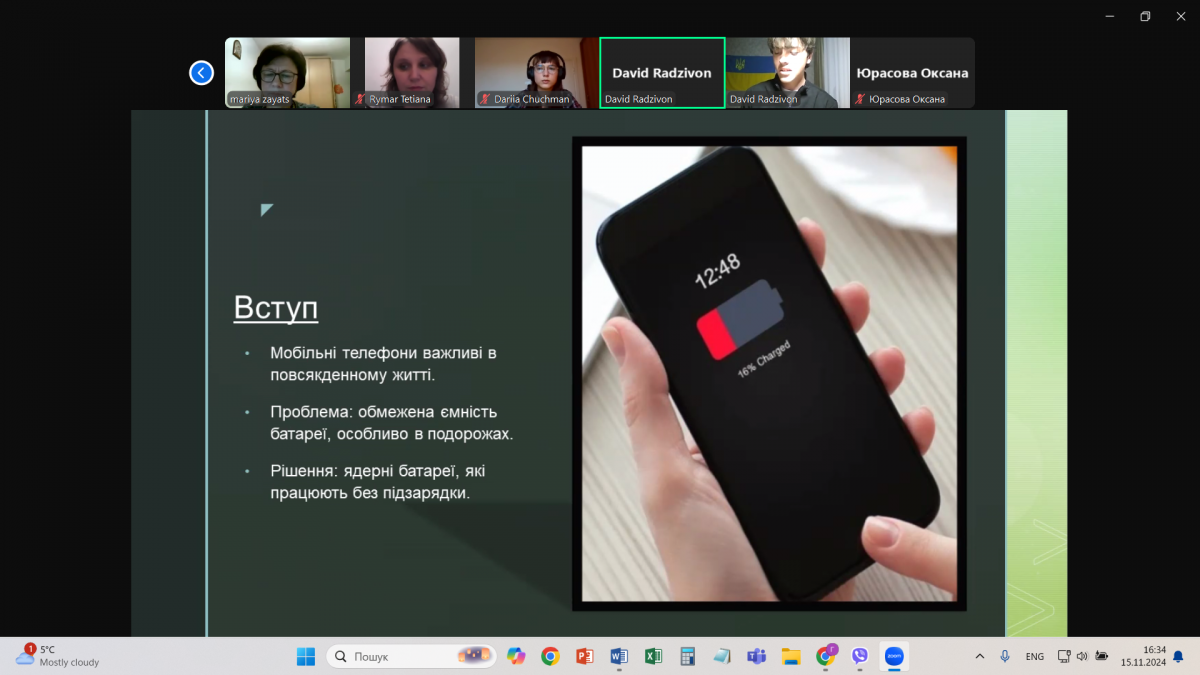1200x675 pixels.
Task: Click the Вступ slide heading
Action: click(x=276, y=308)
